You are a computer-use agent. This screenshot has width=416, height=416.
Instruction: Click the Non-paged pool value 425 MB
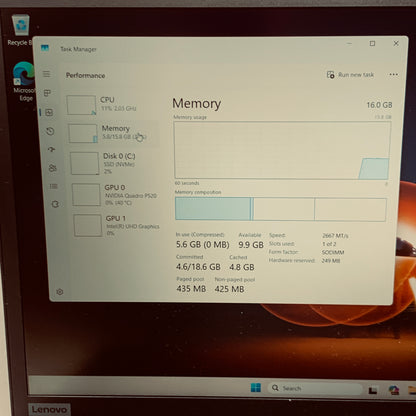click(229, 289)
